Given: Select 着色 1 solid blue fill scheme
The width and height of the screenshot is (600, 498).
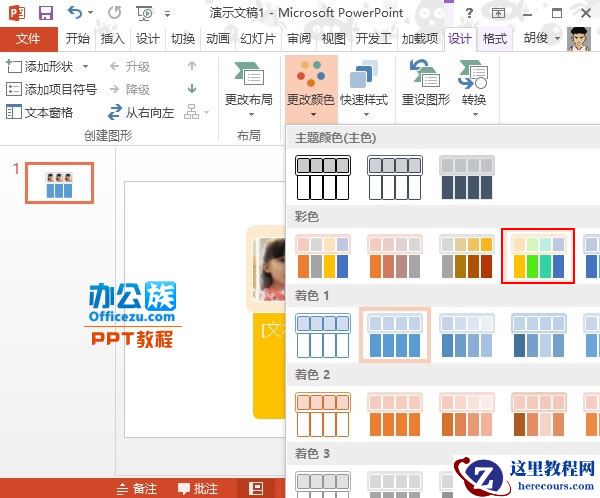Looking at the screenshot, I should tap(395, 335).
